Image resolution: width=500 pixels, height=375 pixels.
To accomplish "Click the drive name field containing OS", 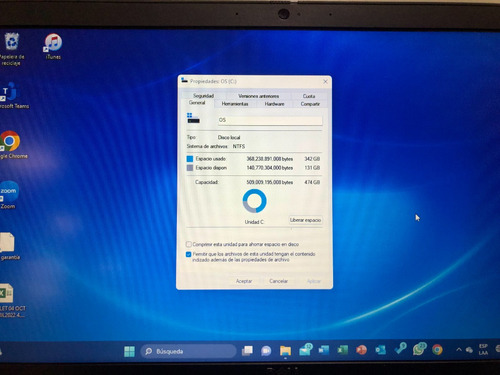I will coord(270,120).
